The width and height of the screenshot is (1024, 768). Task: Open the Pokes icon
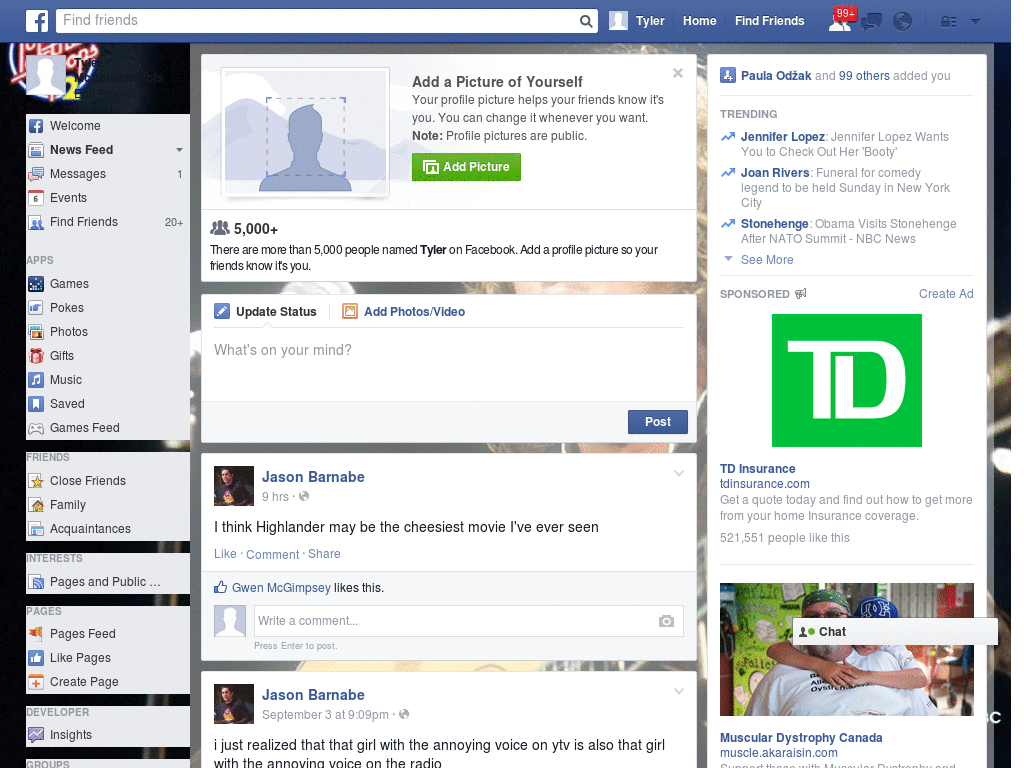[36, 308]
